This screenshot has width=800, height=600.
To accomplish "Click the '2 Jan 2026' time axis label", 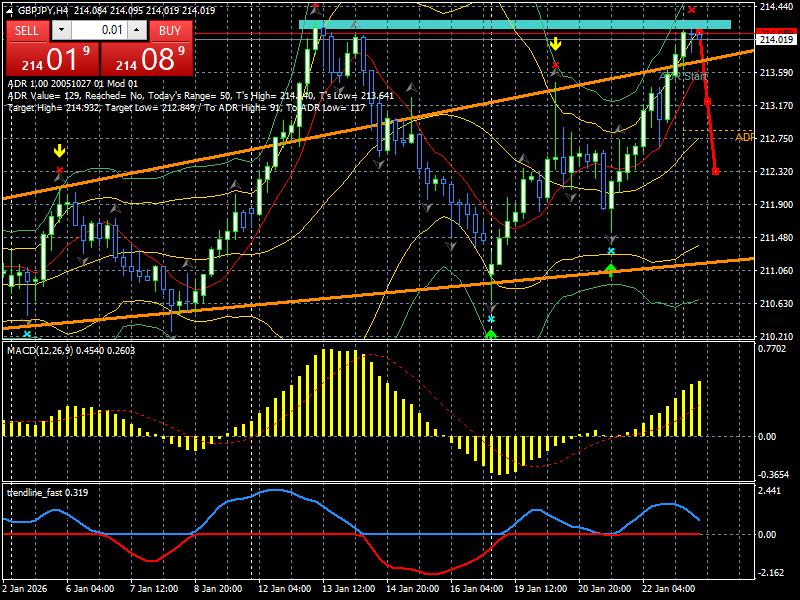I will point(24,589).
